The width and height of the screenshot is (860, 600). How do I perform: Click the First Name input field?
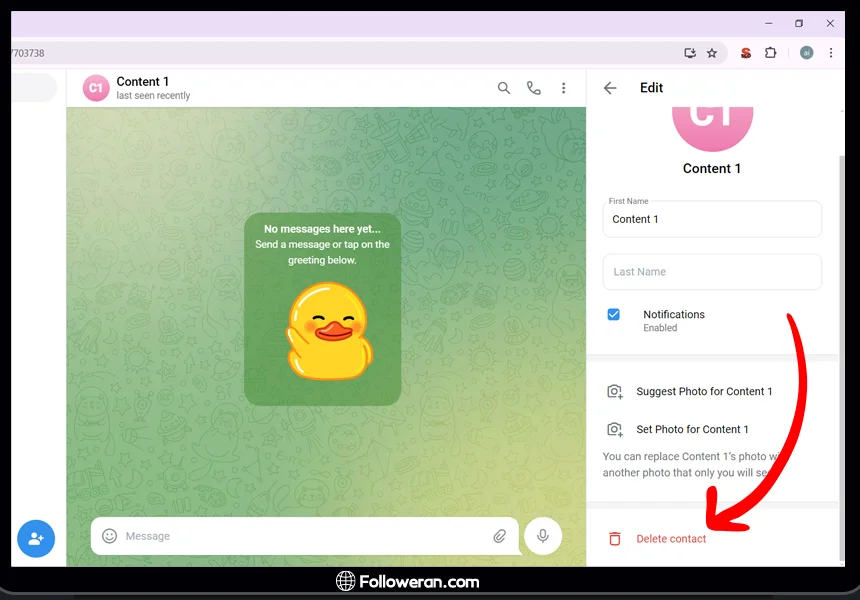pyautogui.click(x=712, y=220)
